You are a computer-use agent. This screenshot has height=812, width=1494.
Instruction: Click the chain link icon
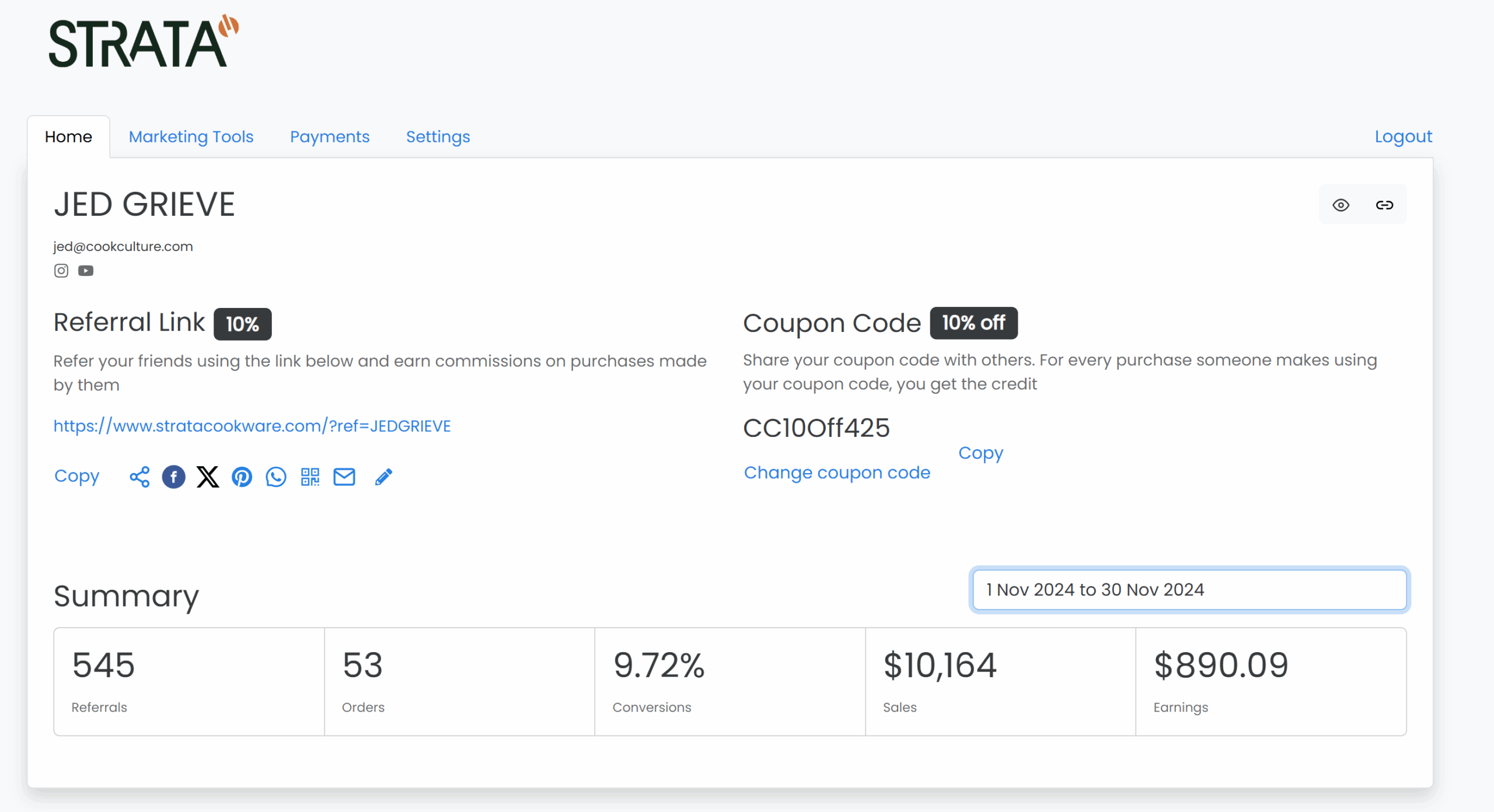pos(1385,205)
